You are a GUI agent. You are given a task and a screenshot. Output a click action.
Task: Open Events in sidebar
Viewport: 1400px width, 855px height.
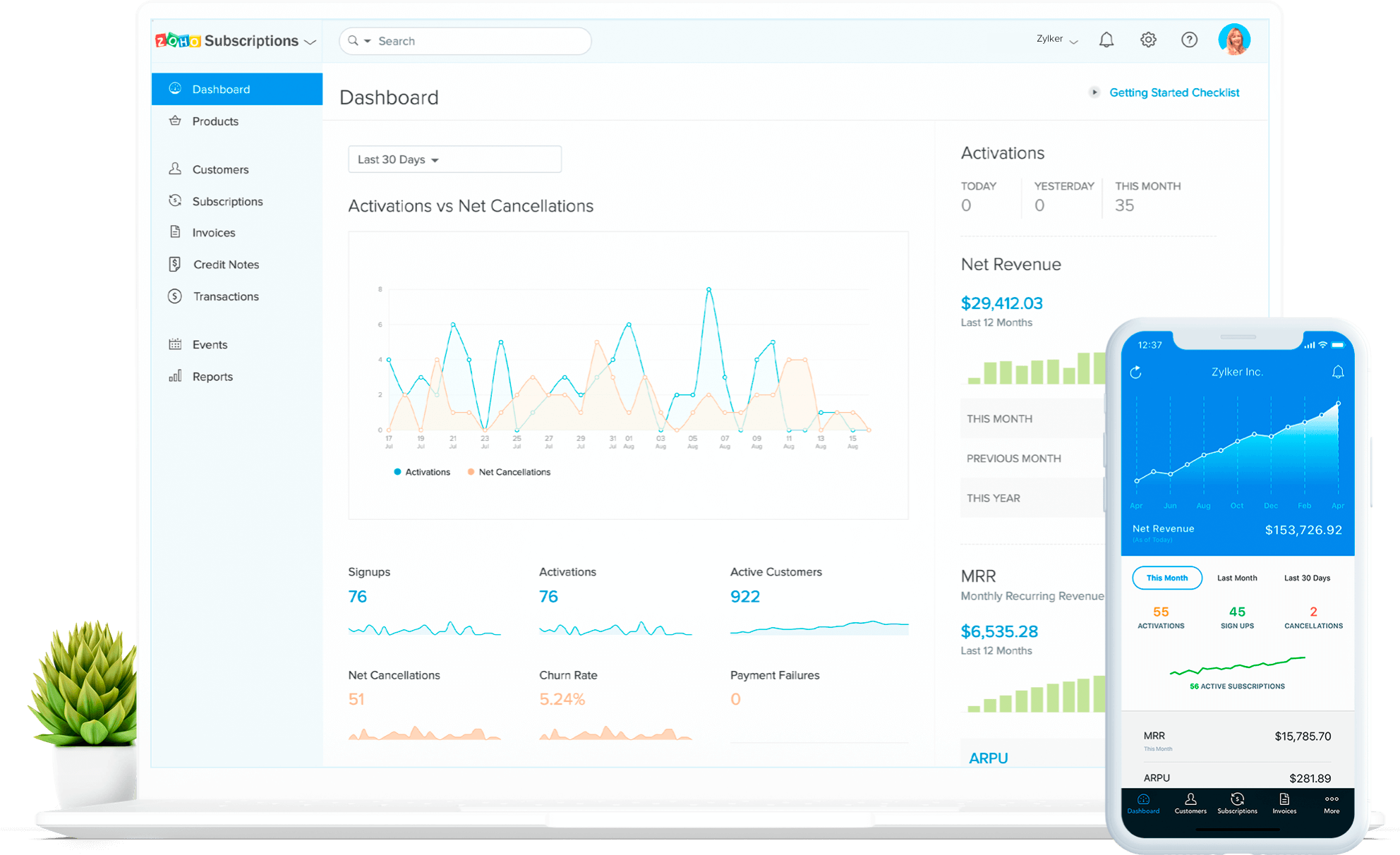[x=237, y=344]
